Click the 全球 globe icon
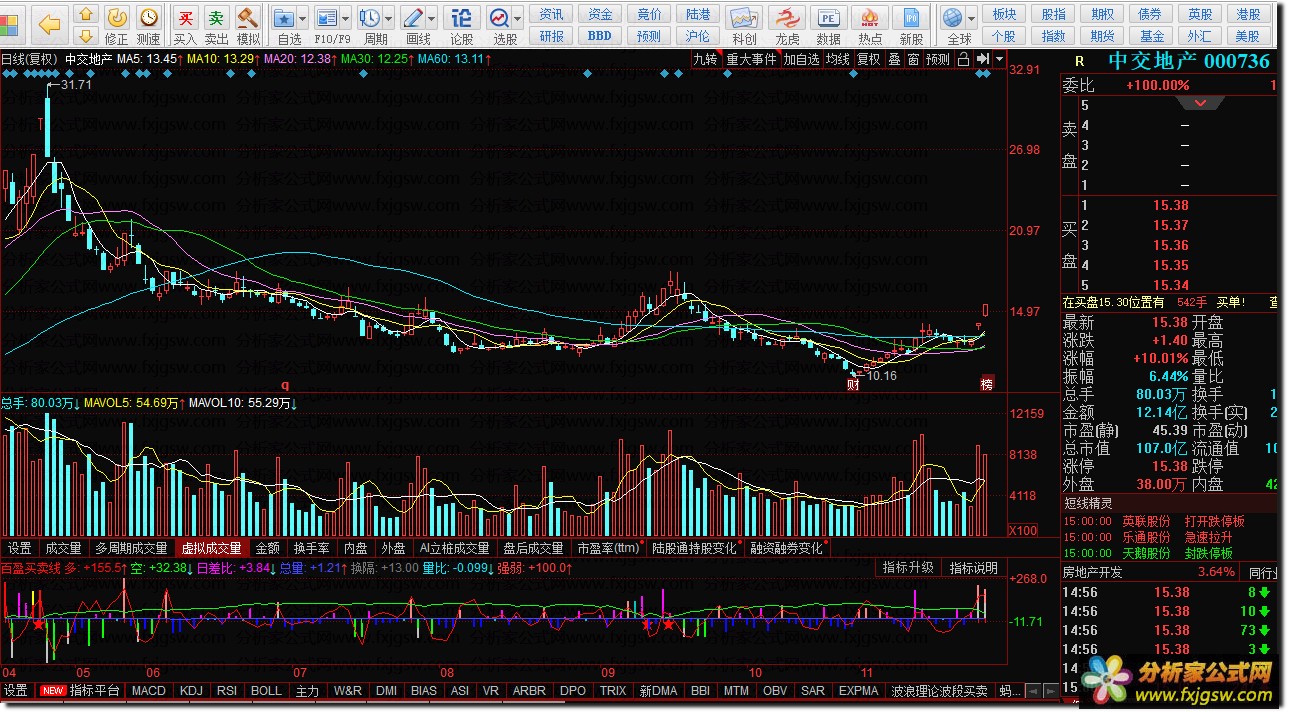 pyautogui.click(x=953, y=18)
